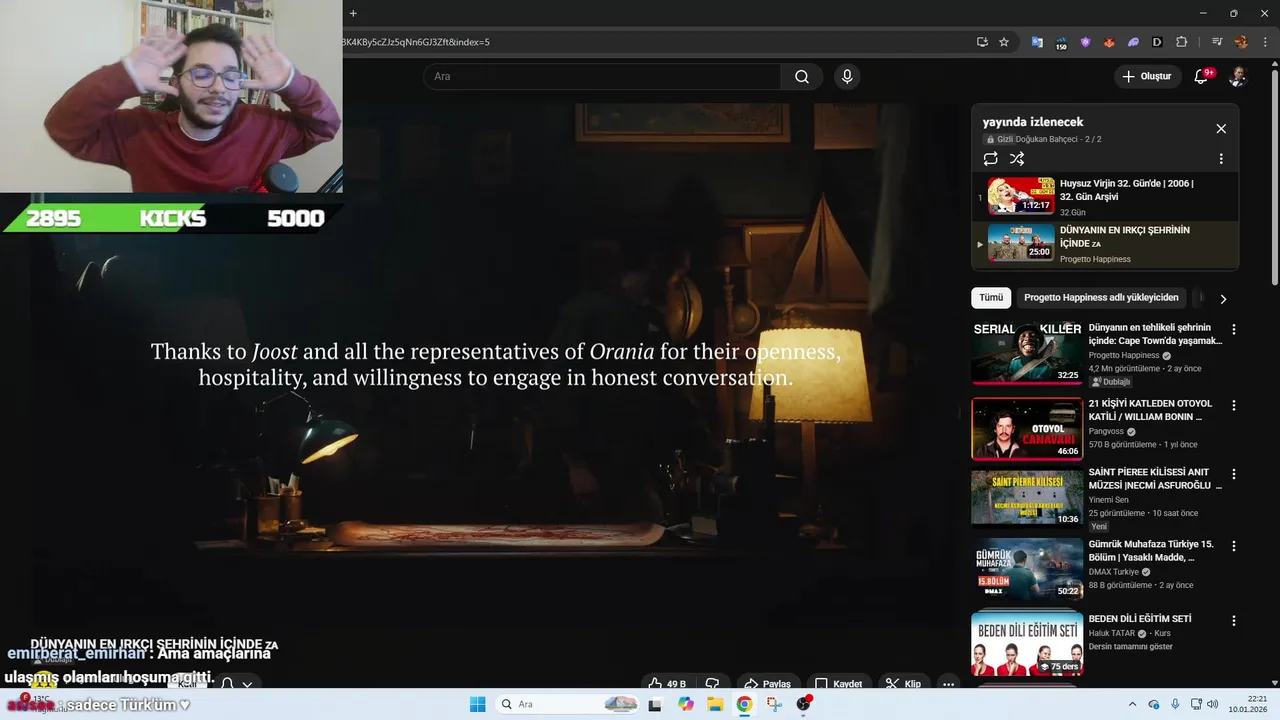Open BEDEN DİLİ EĞİTİM SETİ course thumbnail

click(x=1027, y=643)
